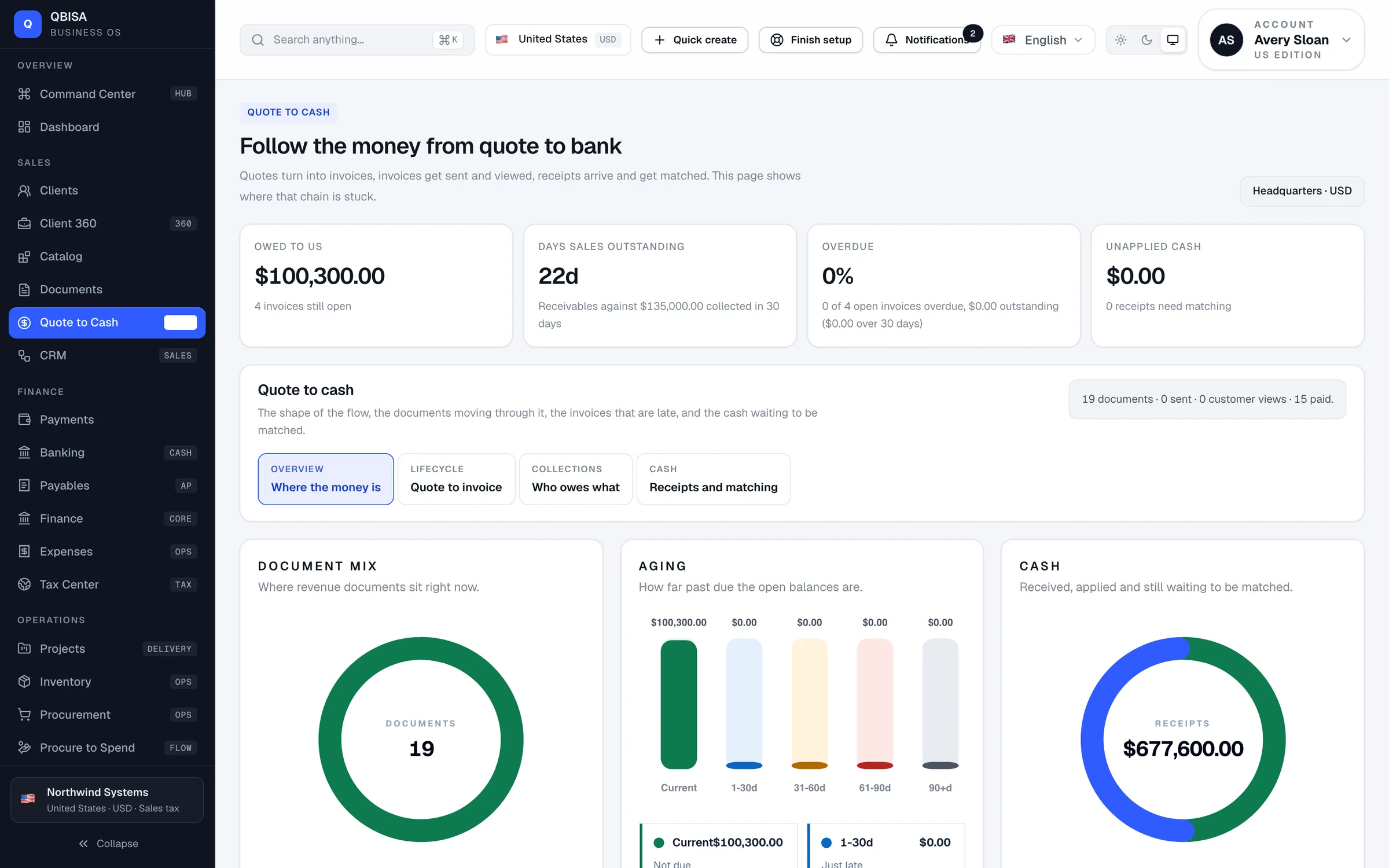Viewport: 1389px width, 868px height.
Task: Click the Quick create button
Action: [x=694, y=40]
